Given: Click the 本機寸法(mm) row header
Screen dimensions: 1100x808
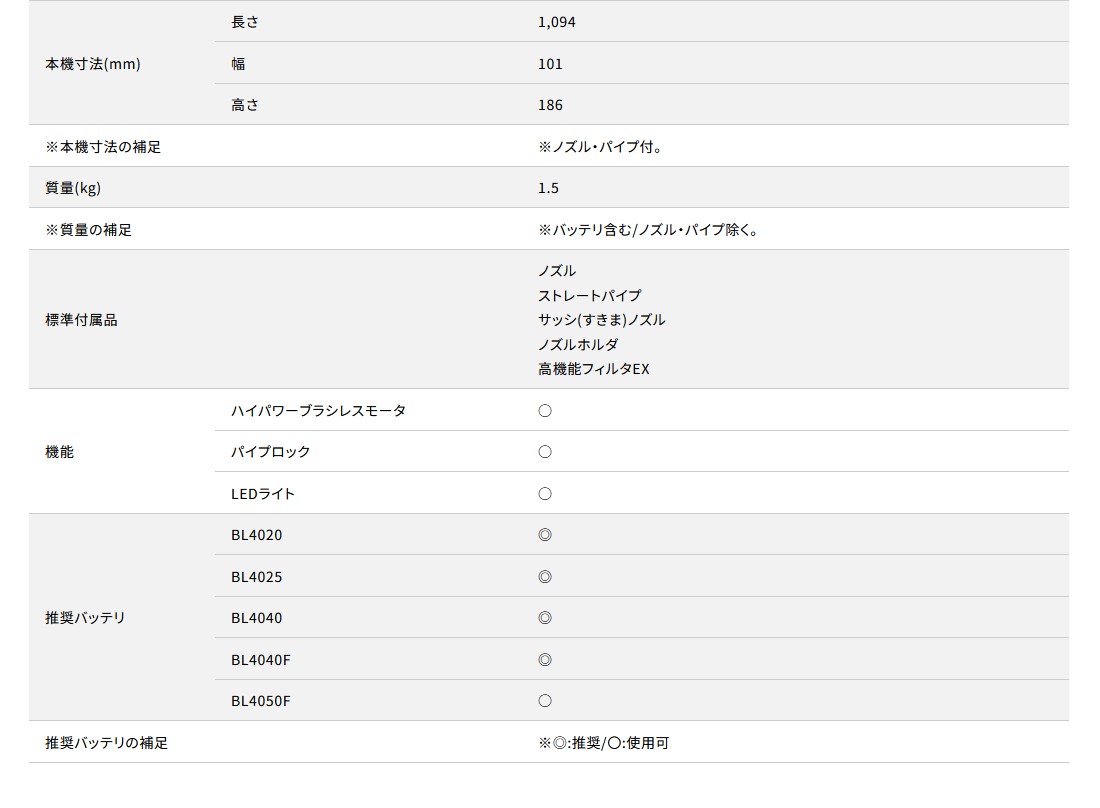Looking at the screenshot, I should click(x=93, y=64).
